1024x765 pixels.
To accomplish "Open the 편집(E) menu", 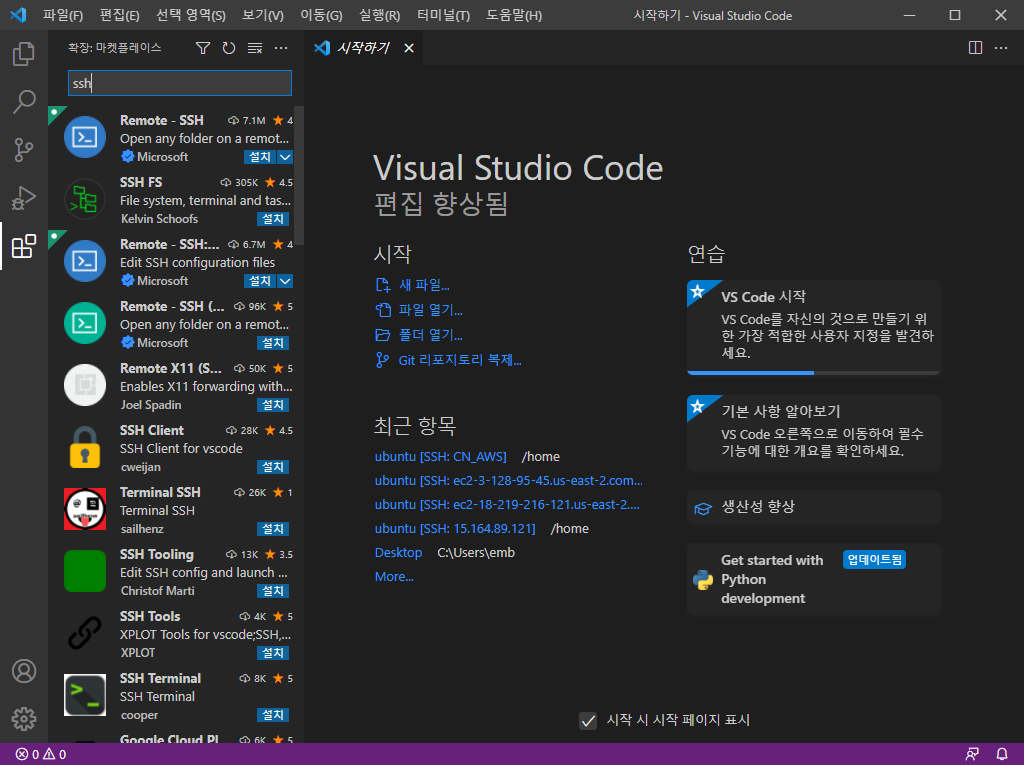I will tap(120, 15).
